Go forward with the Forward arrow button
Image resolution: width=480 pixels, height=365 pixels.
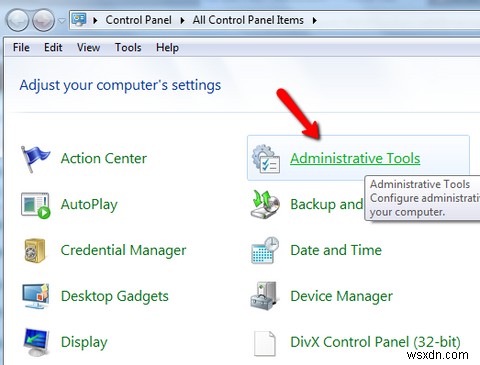click(43, 20)
